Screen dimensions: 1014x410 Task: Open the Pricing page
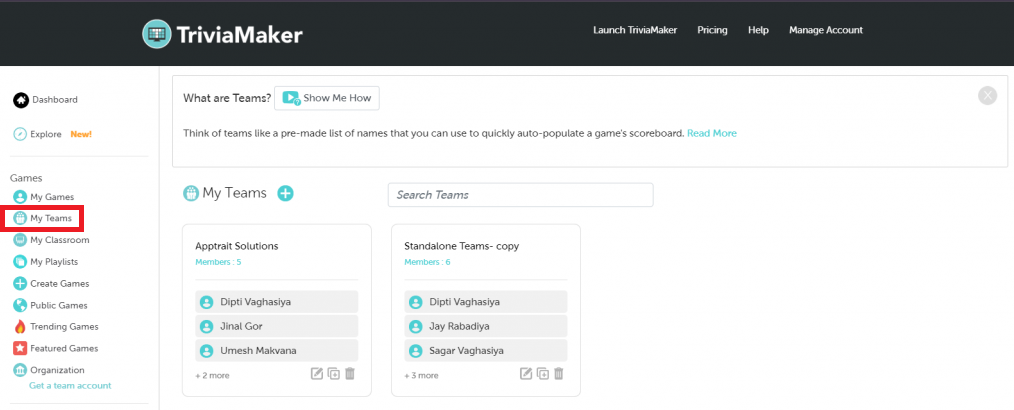712,30
